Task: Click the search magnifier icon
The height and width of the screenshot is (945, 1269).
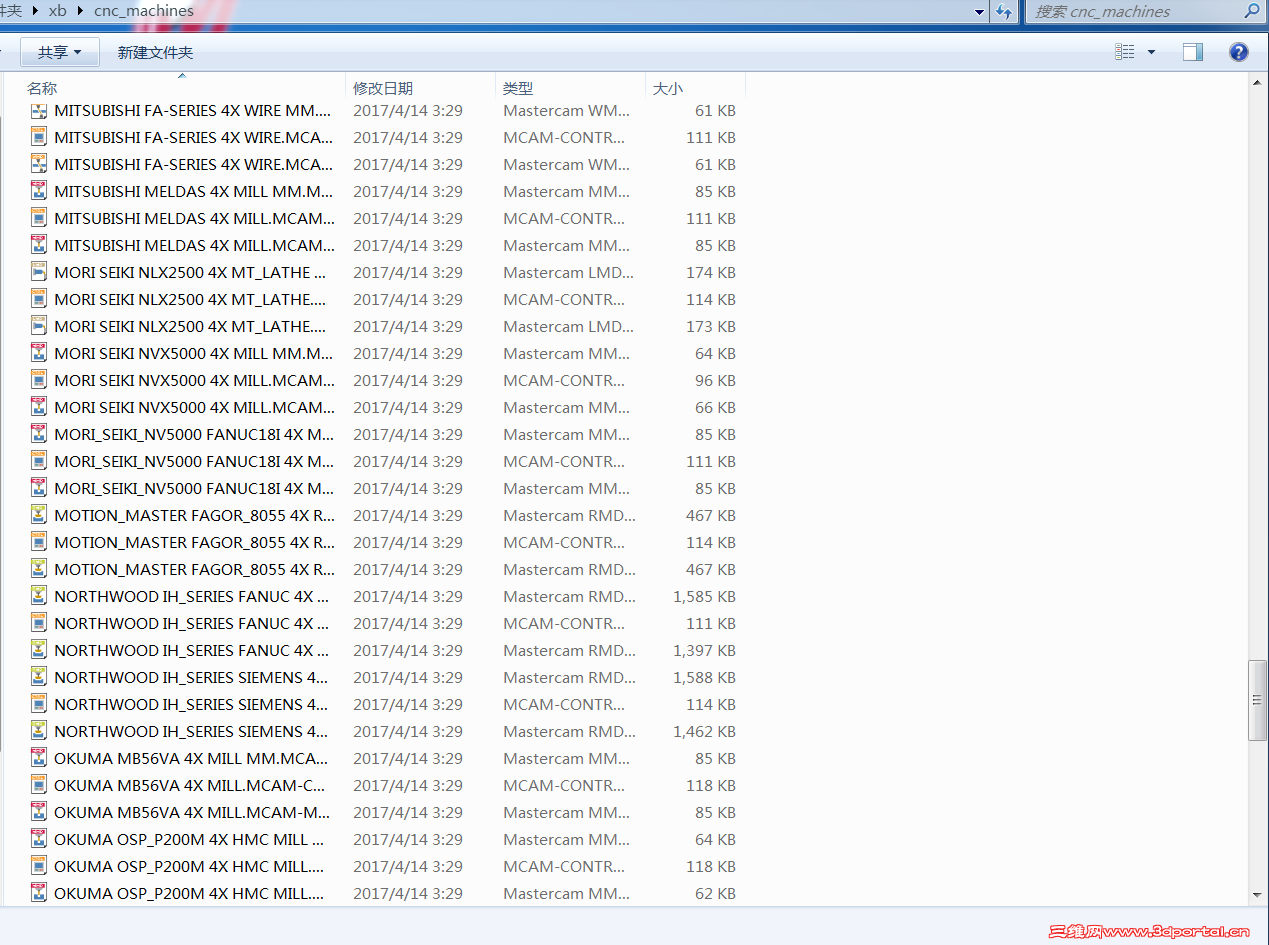Action: [x=1251, y=11]
